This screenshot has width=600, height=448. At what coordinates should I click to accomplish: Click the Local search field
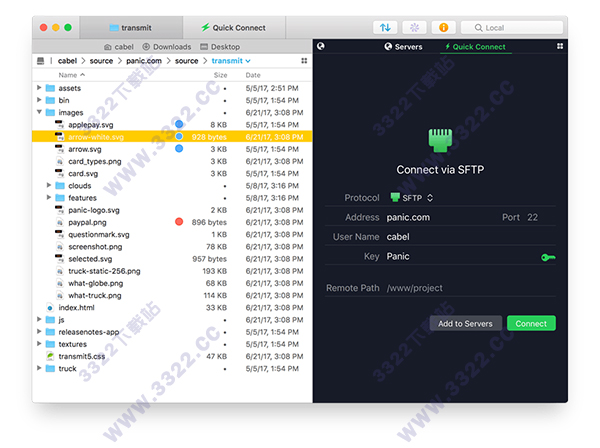[512, 28]
